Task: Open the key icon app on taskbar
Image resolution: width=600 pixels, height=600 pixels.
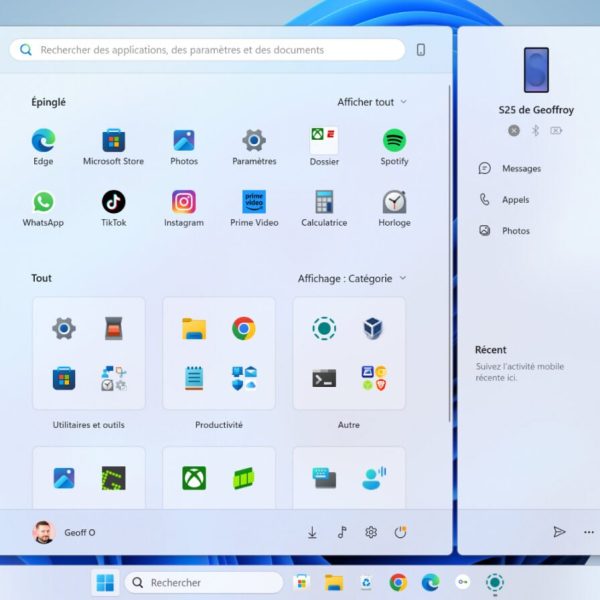Action: pos(463,582)
